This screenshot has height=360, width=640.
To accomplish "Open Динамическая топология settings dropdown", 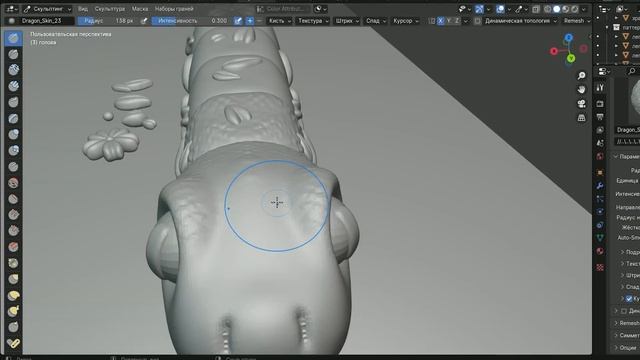I will click(x=520, y=21).
